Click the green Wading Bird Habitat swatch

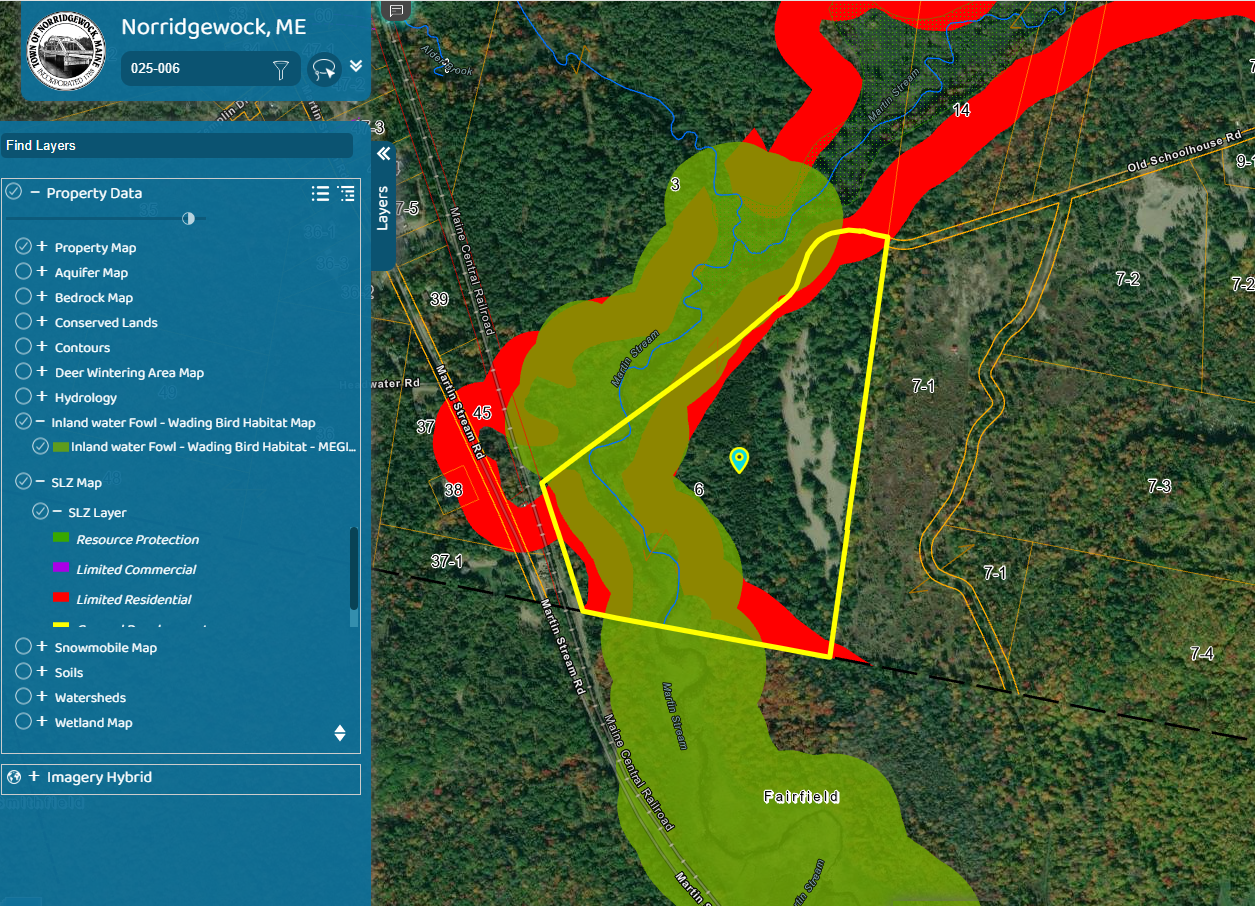(60, 446)
